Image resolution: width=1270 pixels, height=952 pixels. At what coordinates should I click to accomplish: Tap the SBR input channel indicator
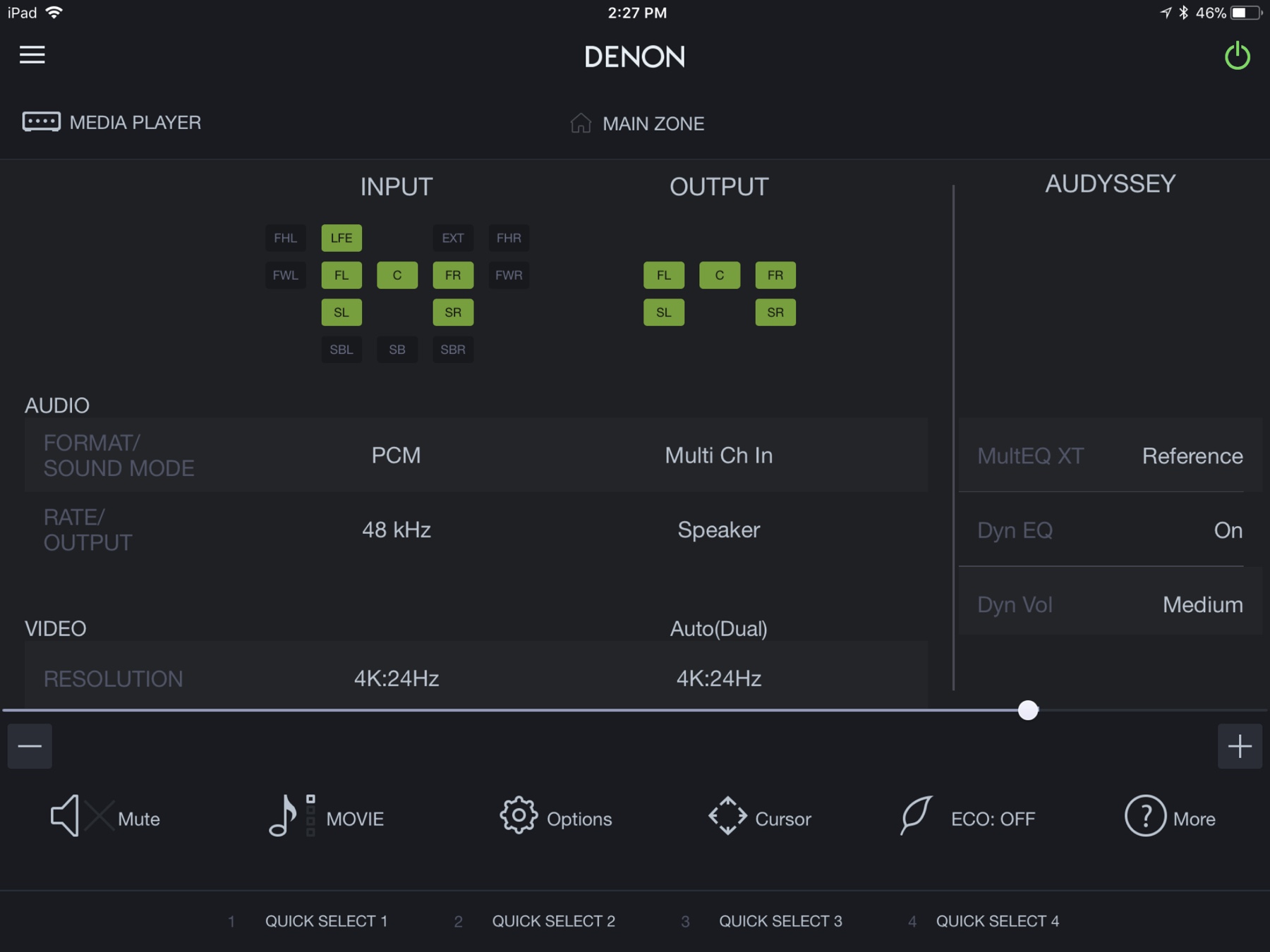tap(453, 350)
